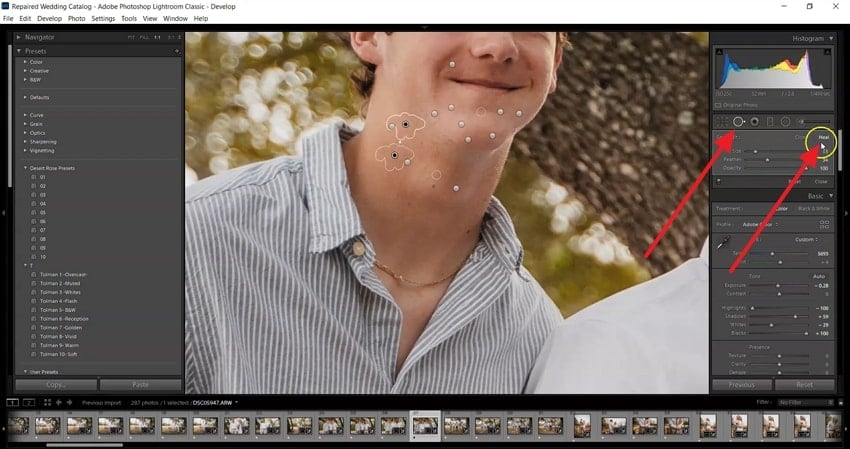Collapse the left panel group side arrow
This screenshot has height=449, width=850.
coord(3,213)
